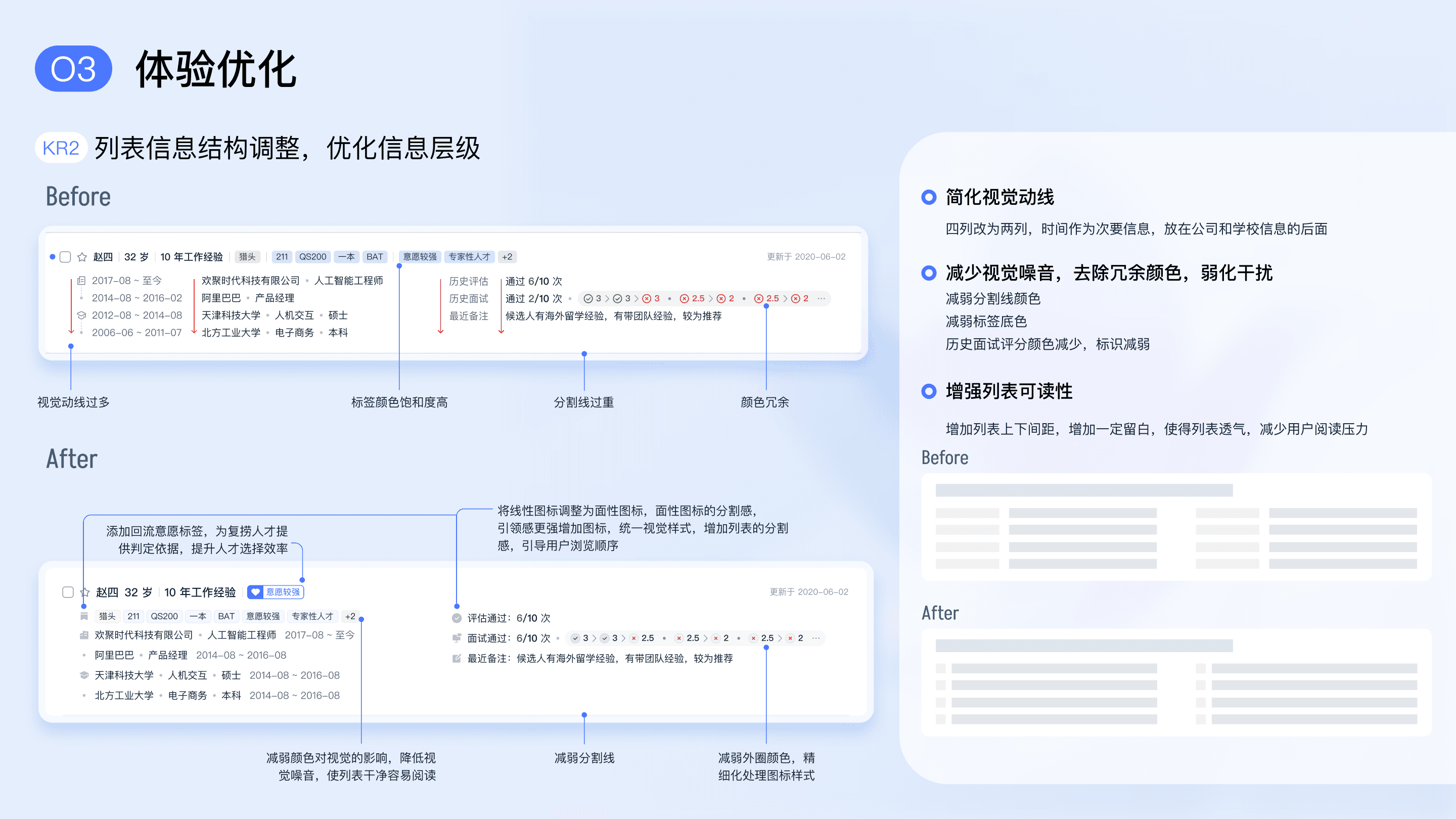
Task: Click the heart 意愿较强 badge in the After card
Action: pos(276,592)
